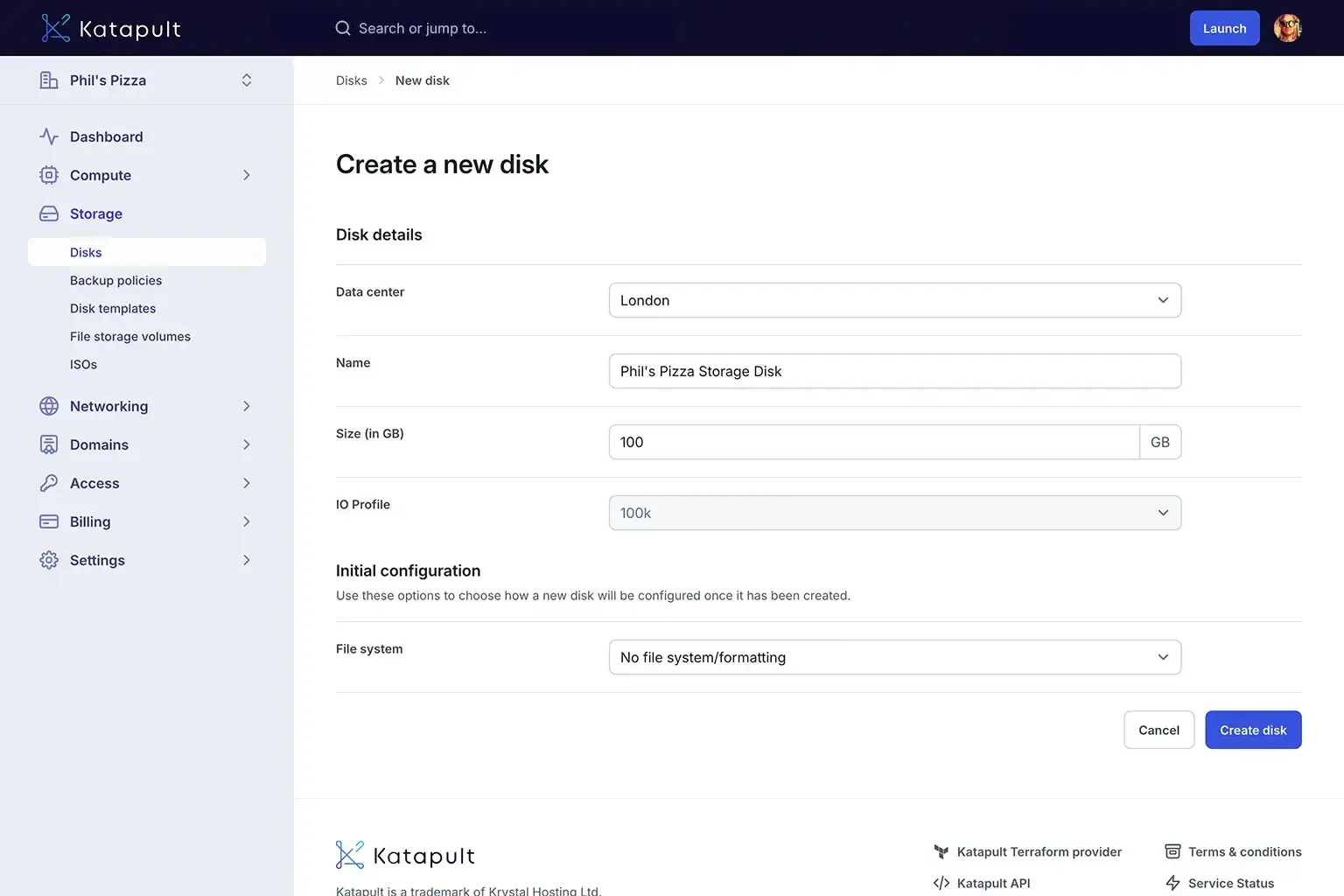
Task: Click the Storage drive icon
Action: pyautogui.click(x=48, y=213)
